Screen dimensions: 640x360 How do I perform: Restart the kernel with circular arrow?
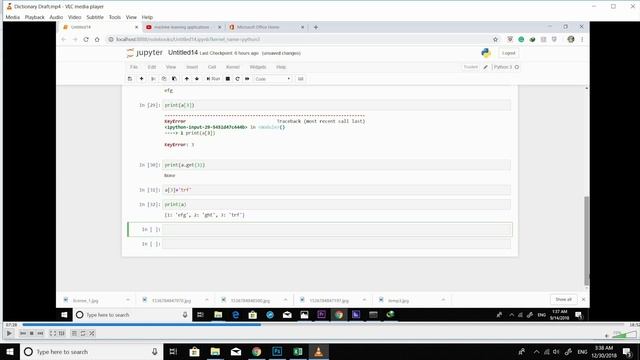pyautogui.click(x=237, y=79)
